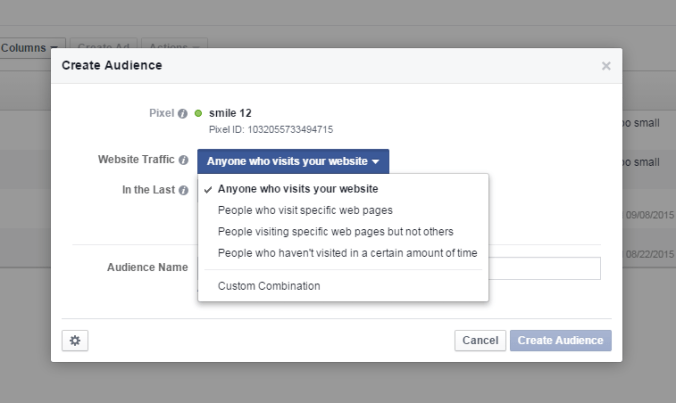Open the gear settings button

click(x=73, y=340)
